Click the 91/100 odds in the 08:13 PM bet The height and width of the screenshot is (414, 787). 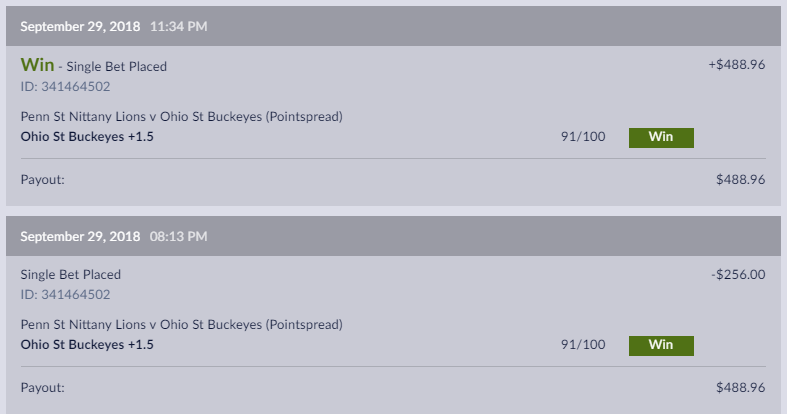pos(583,345)
